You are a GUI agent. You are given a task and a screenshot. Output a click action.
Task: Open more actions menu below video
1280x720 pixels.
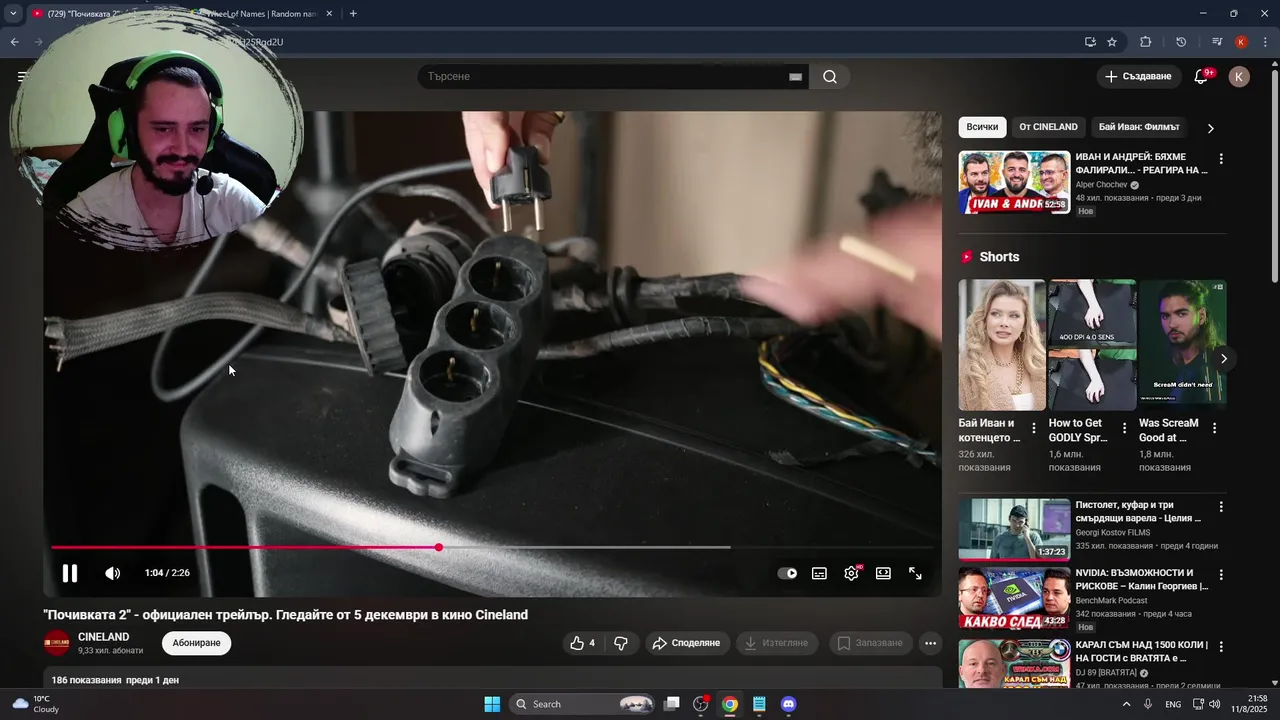tap(930, 643)
